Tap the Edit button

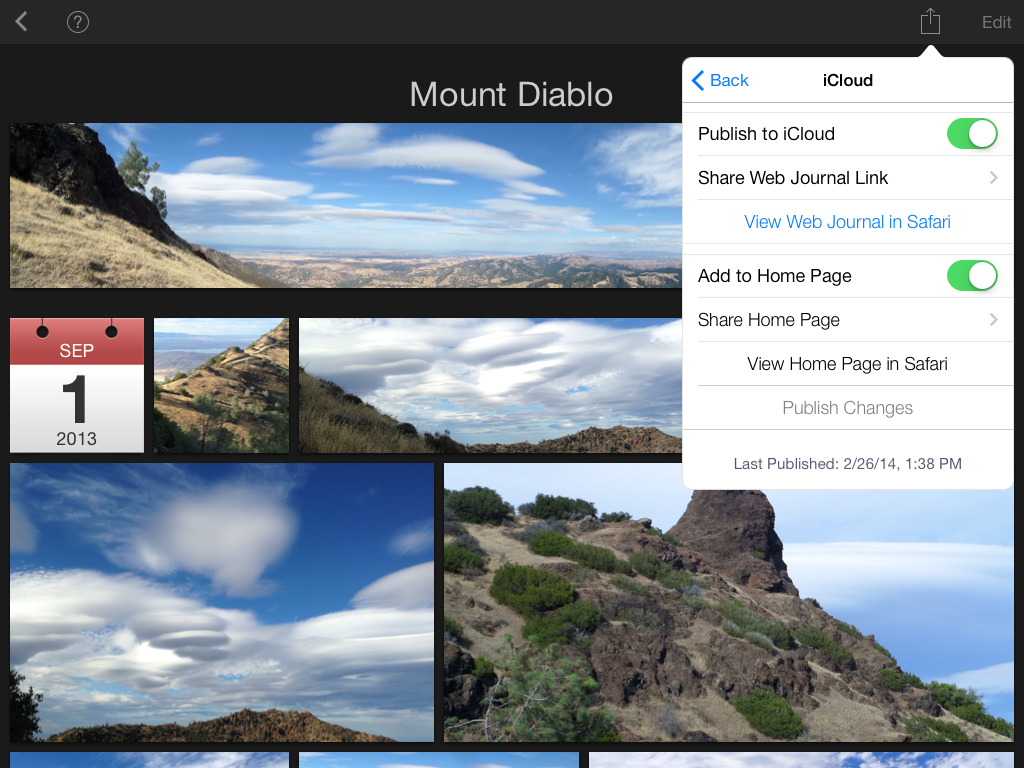tap(997, 22)
